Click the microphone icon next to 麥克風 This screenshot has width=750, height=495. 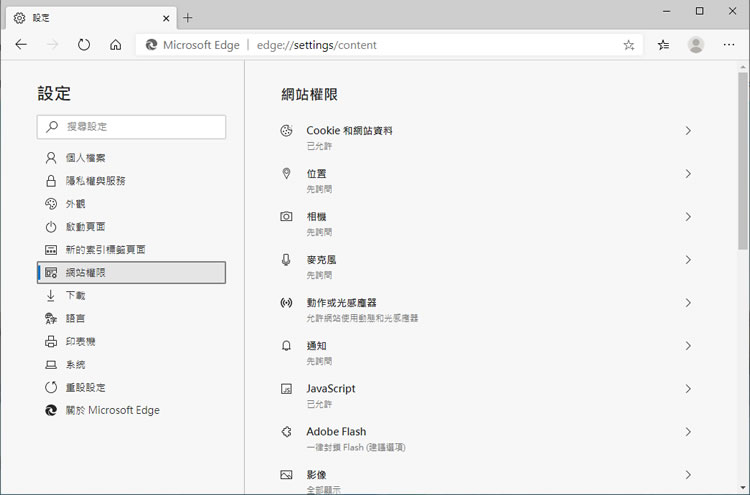tap(286, 260)
